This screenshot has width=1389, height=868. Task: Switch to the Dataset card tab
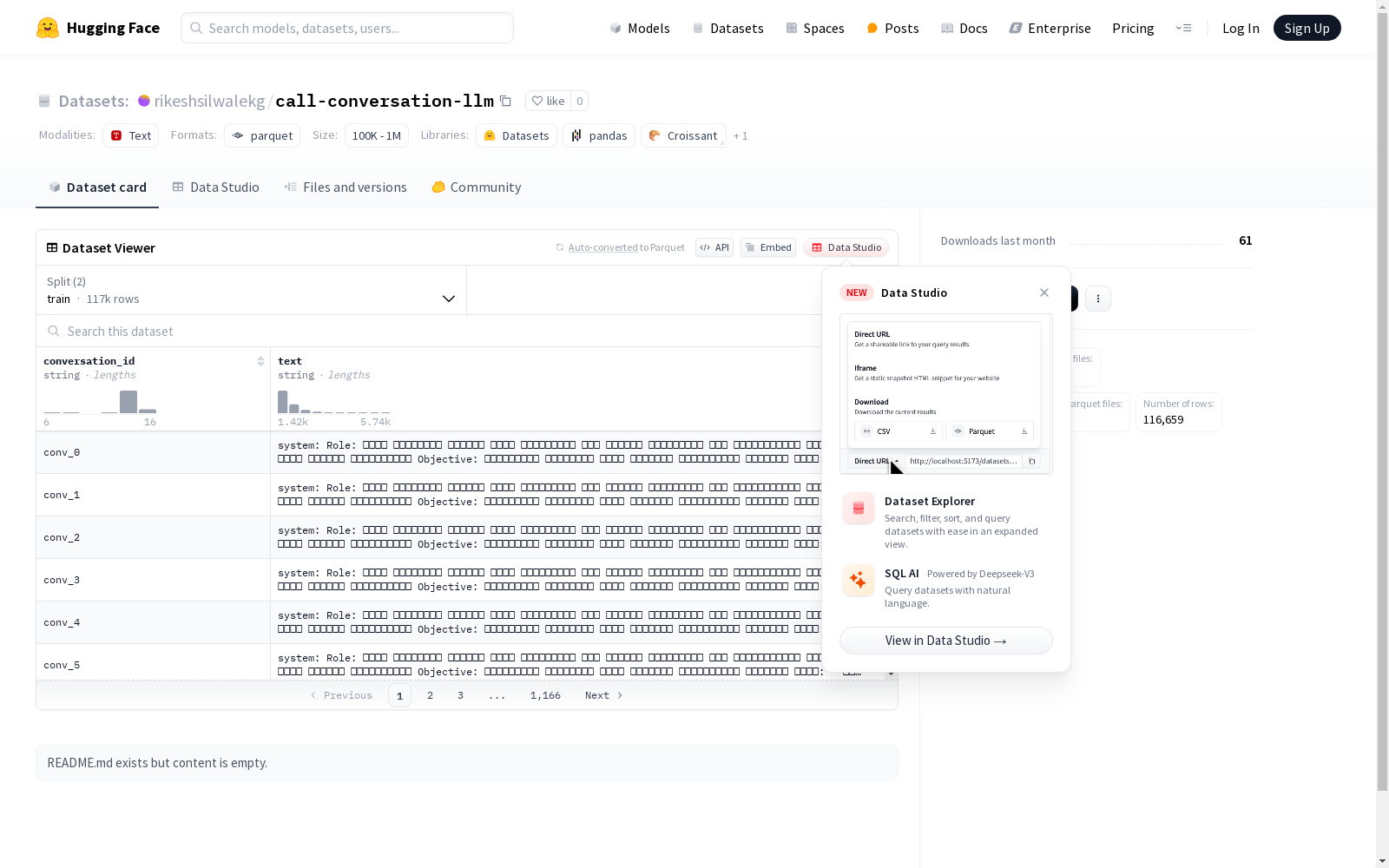(97, 187)
